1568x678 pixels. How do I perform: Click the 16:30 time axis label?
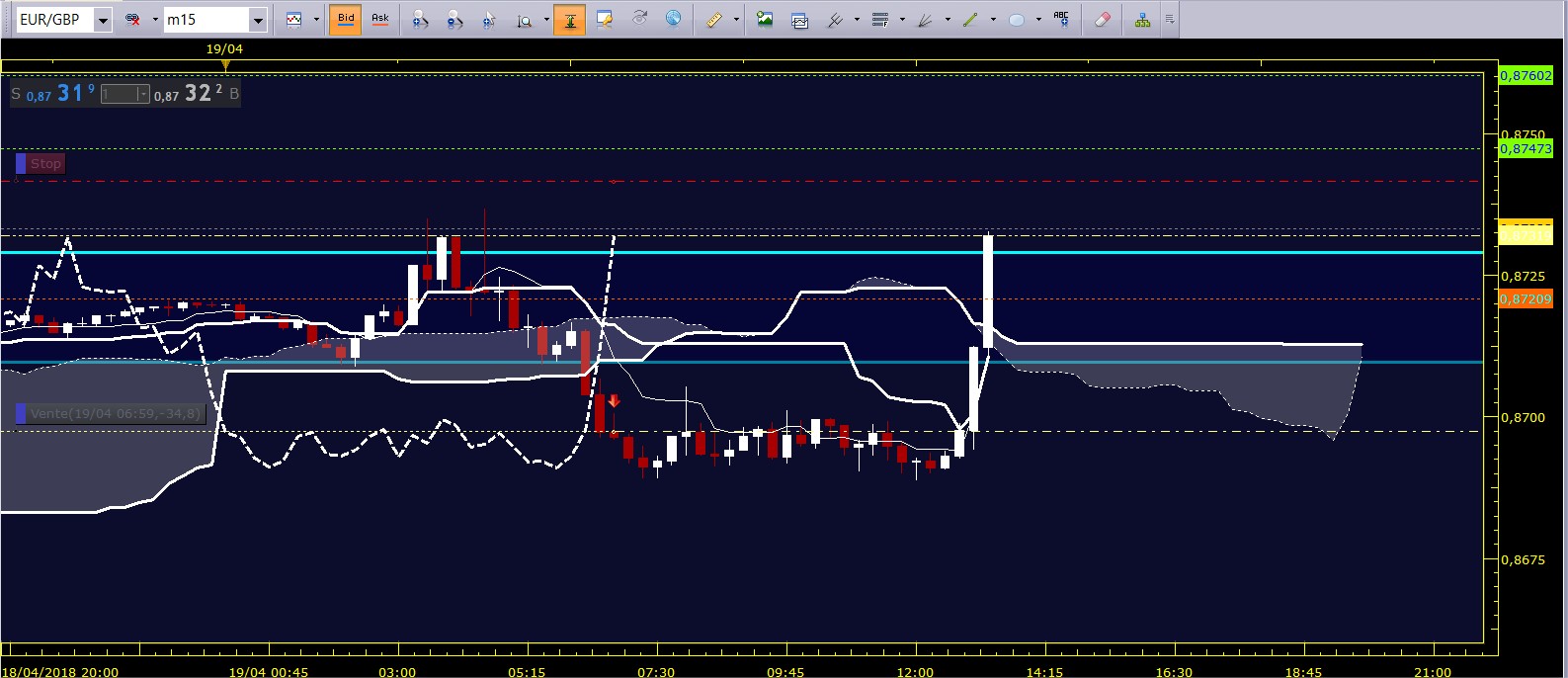tap(1174, 671)
